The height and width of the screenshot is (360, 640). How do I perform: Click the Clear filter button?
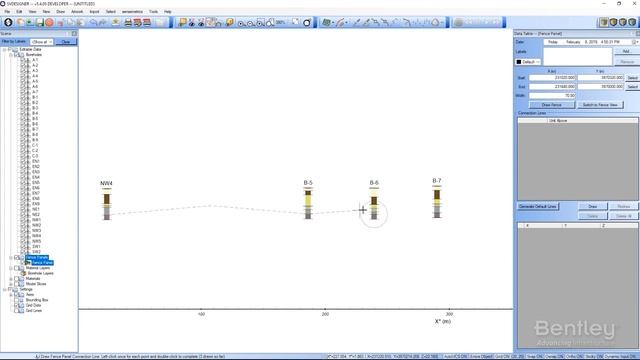pos(66,42)
